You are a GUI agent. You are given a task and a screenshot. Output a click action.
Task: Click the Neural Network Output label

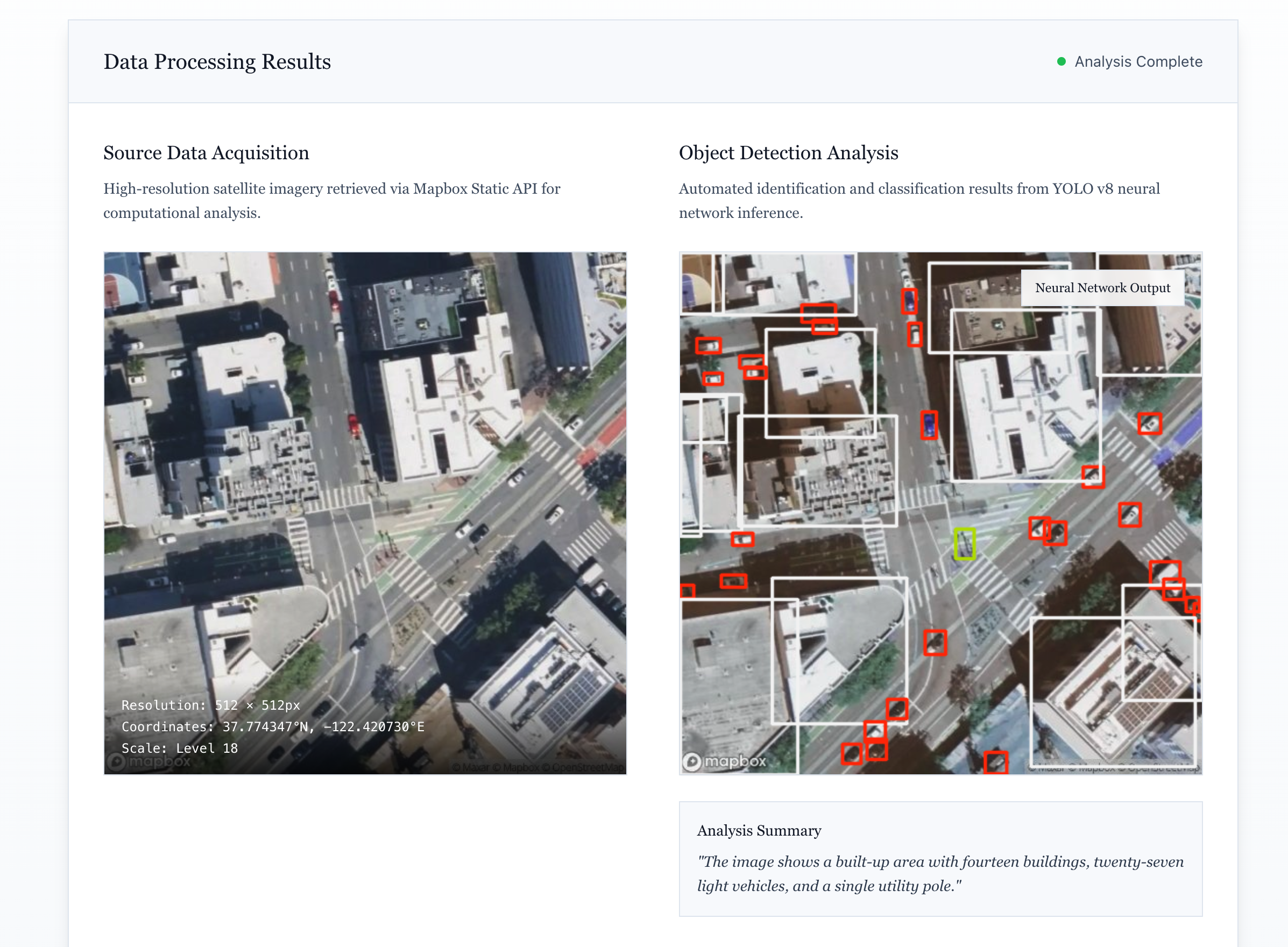click(x=1102, y=288)
